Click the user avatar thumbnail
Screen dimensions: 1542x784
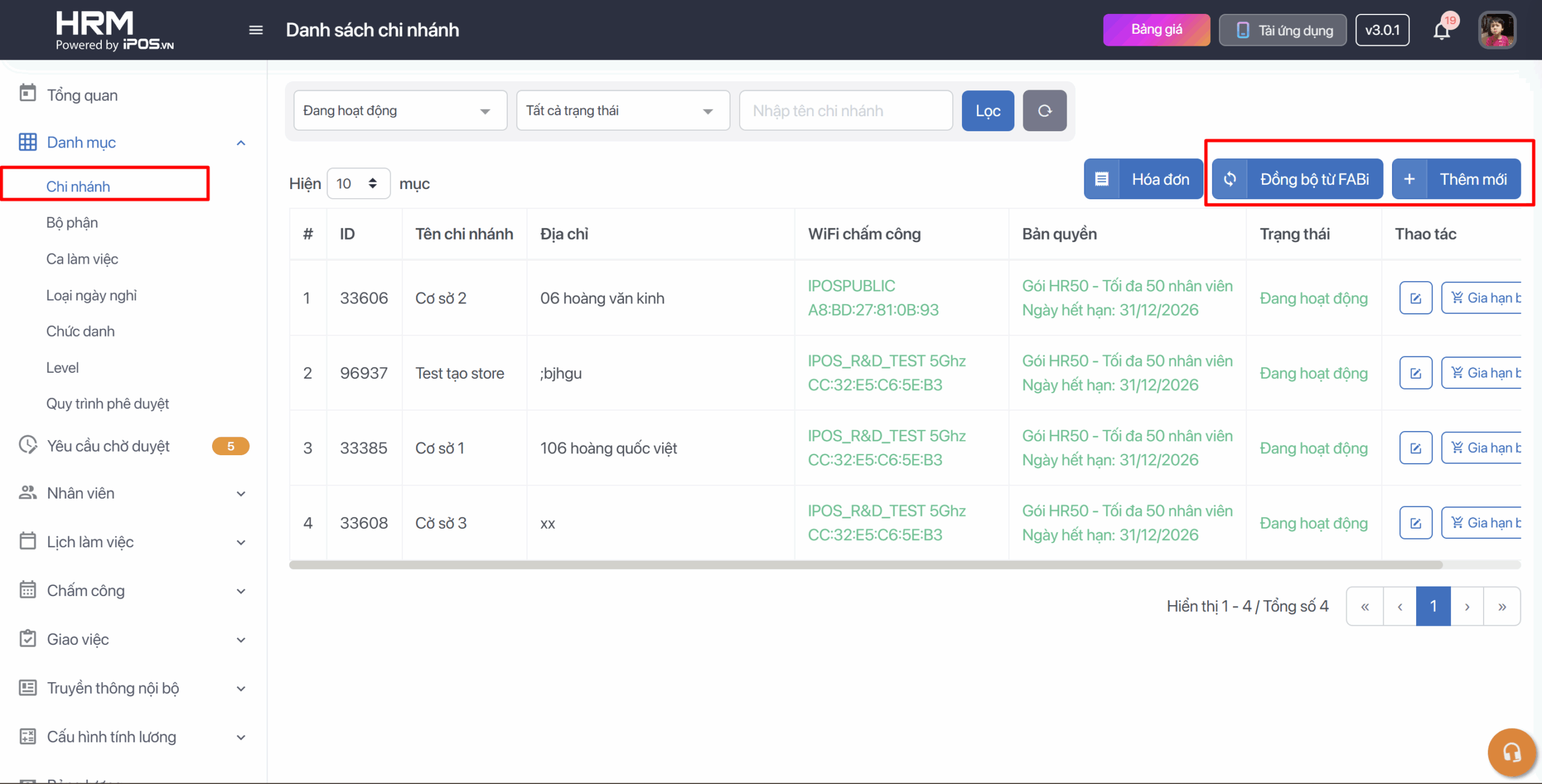[x=1497, y=30]
